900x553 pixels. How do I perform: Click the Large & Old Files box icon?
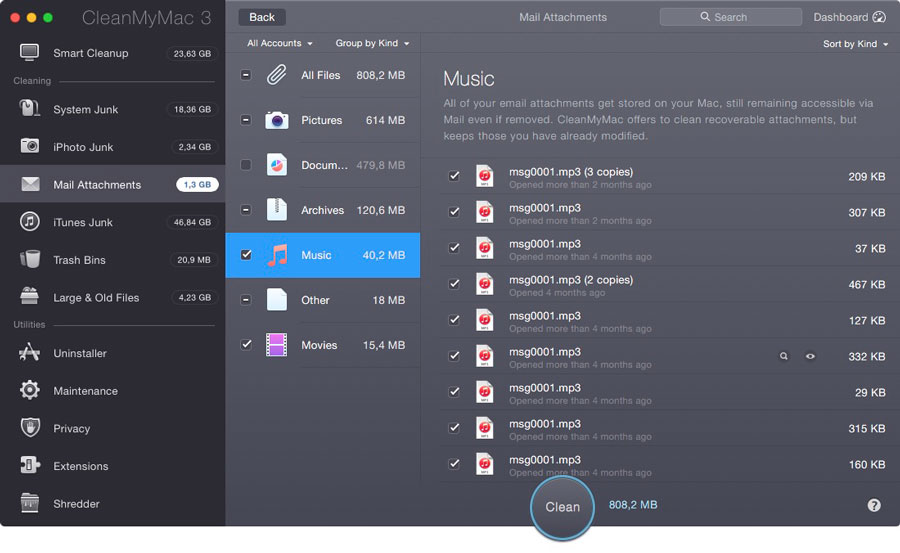(29, 296)
